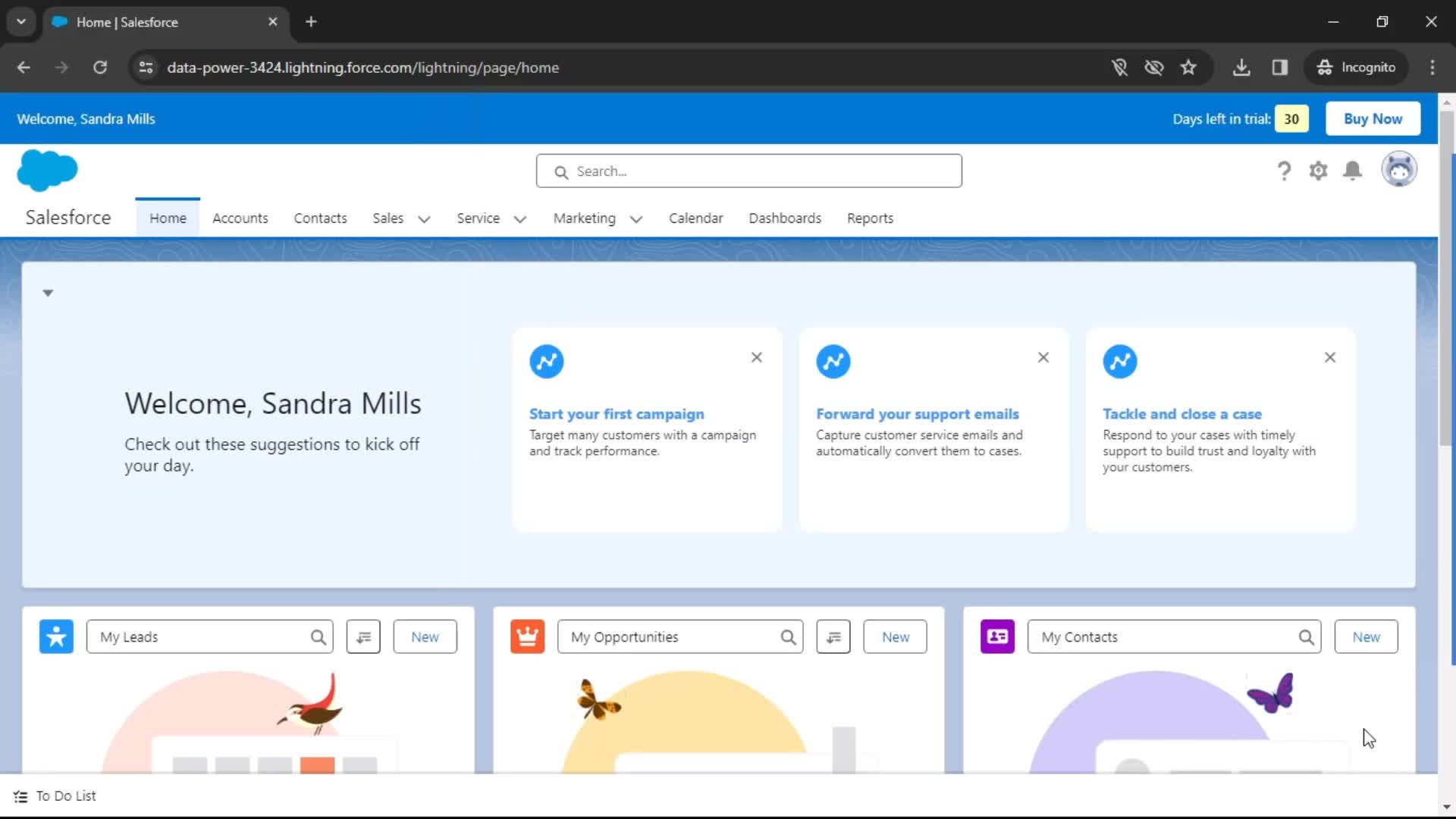Open the Start your first campaign link

(x=617, y=414)
